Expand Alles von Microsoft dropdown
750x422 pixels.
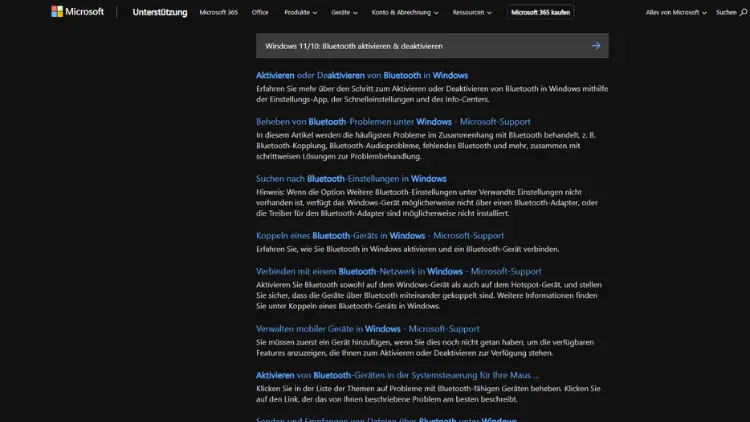click(x=676, y=12)
